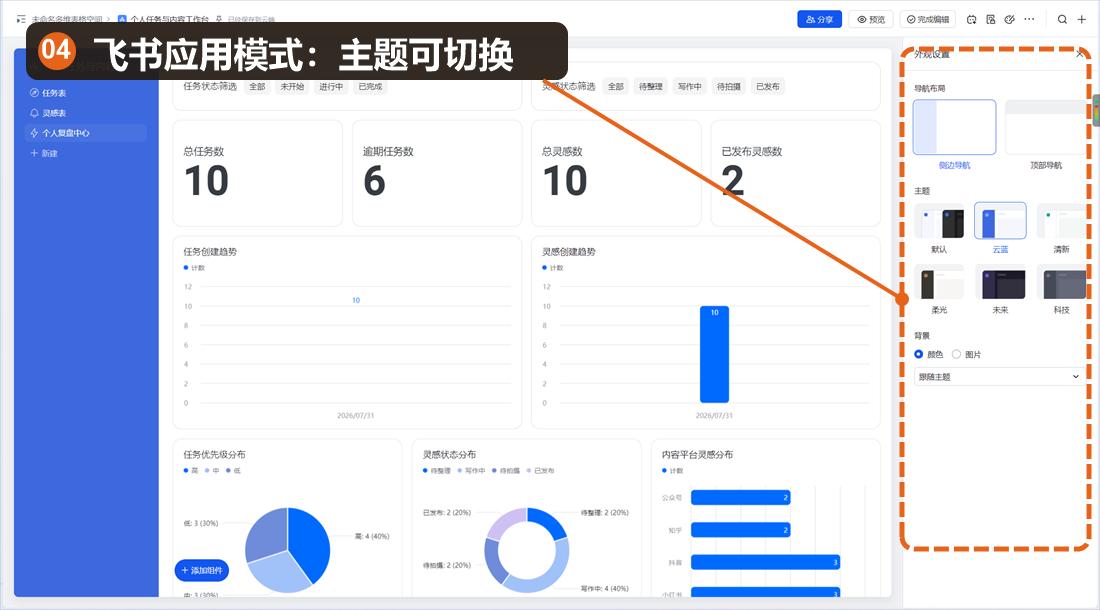
Task: Click the plus icon at top right
Action: [x=1082, y=20]
